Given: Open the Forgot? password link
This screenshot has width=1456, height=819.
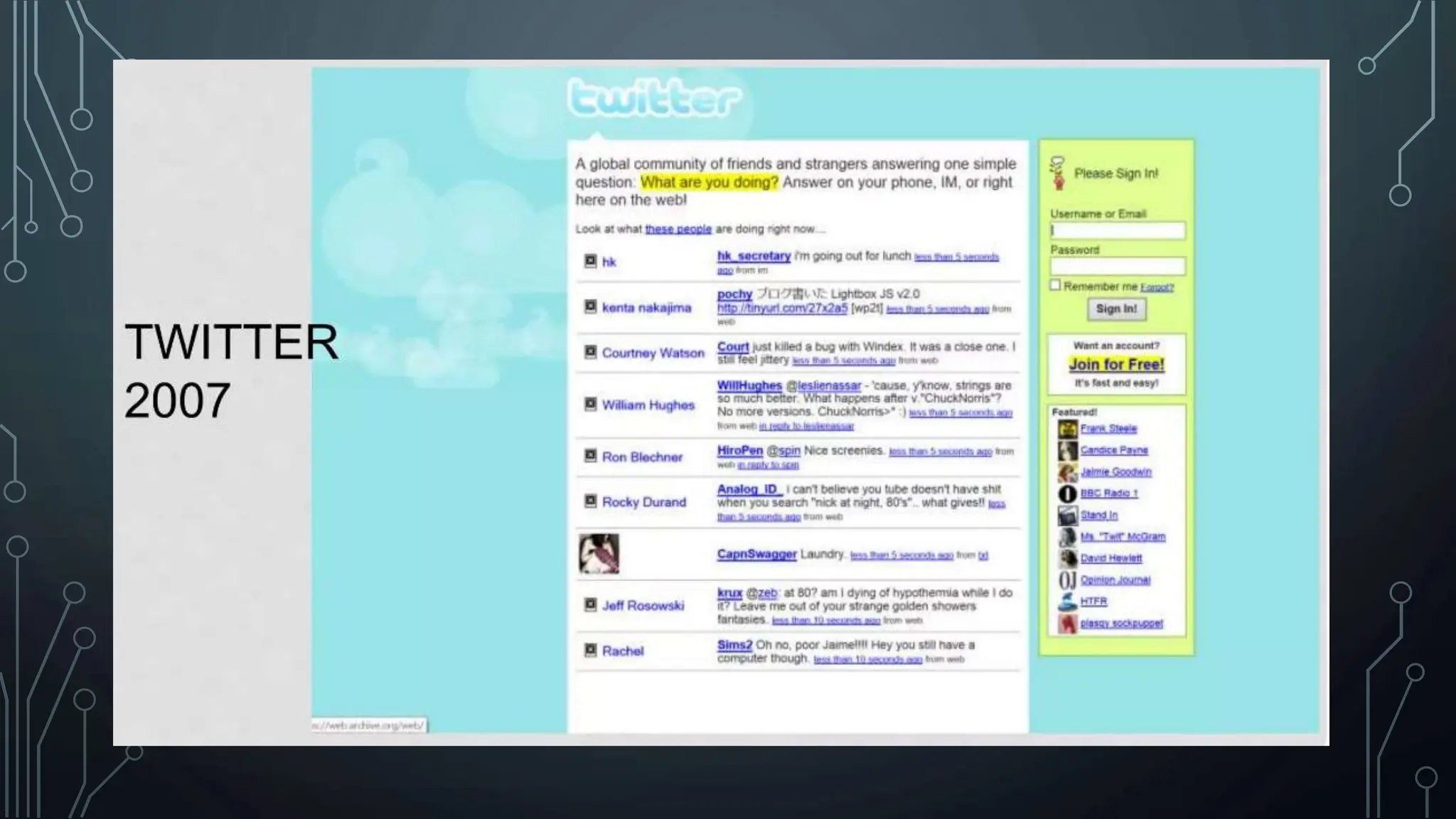Looking at the screenshot, I should pyautogui.click(x=1157, y=287).
